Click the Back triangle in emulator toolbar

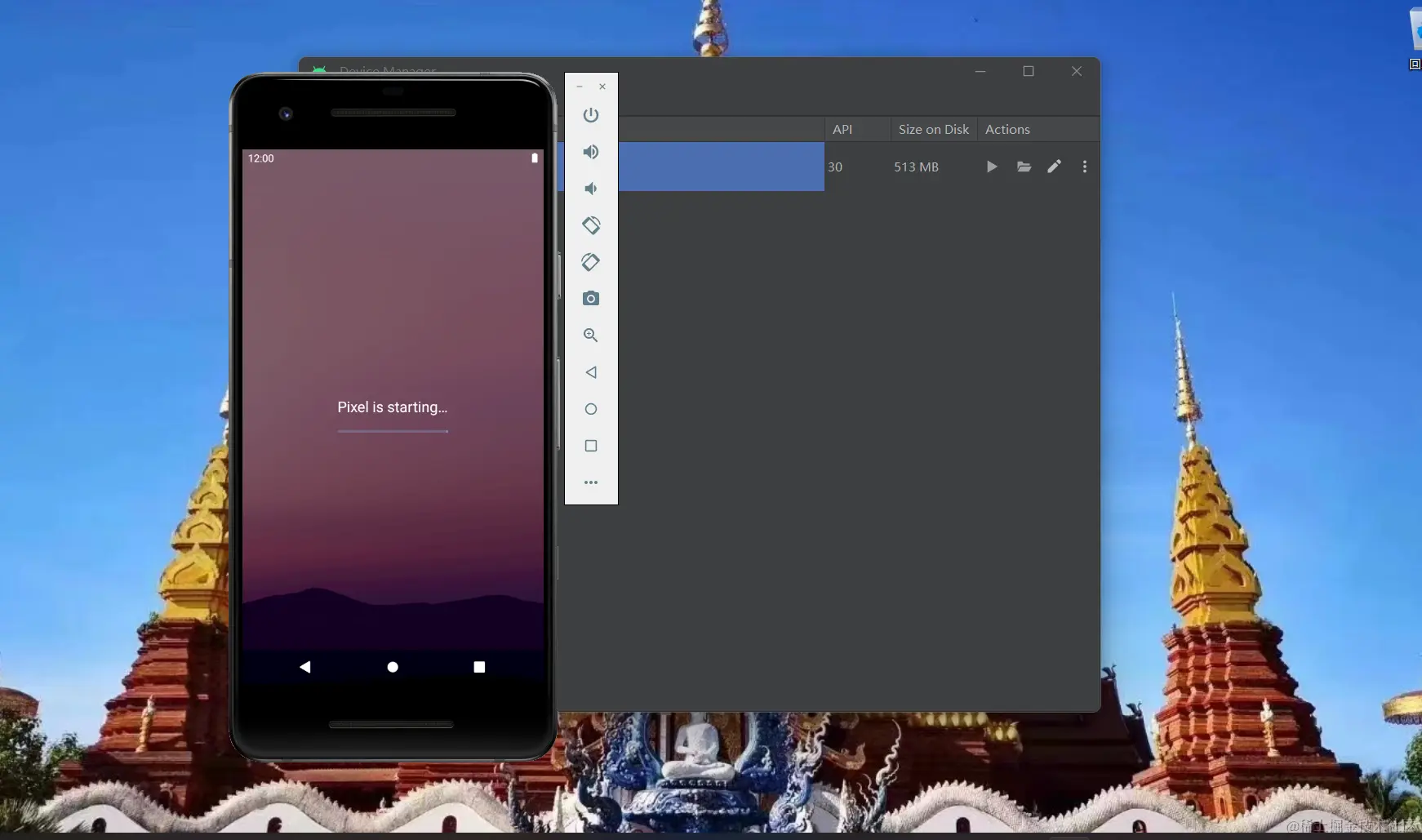[x=591, y=372]
